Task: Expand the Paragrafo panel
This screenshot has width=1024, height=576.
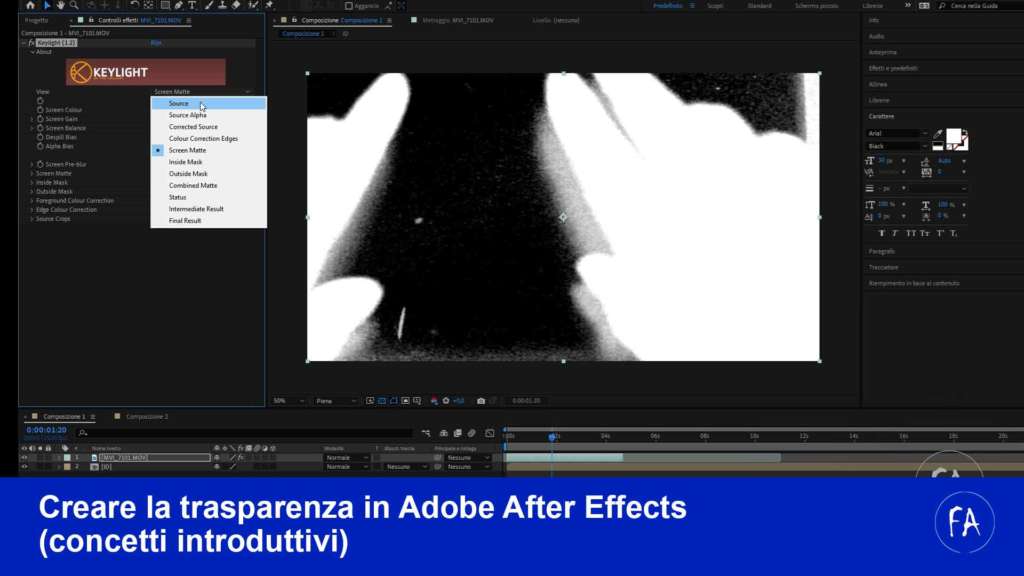Action: [x=882, y=251]
